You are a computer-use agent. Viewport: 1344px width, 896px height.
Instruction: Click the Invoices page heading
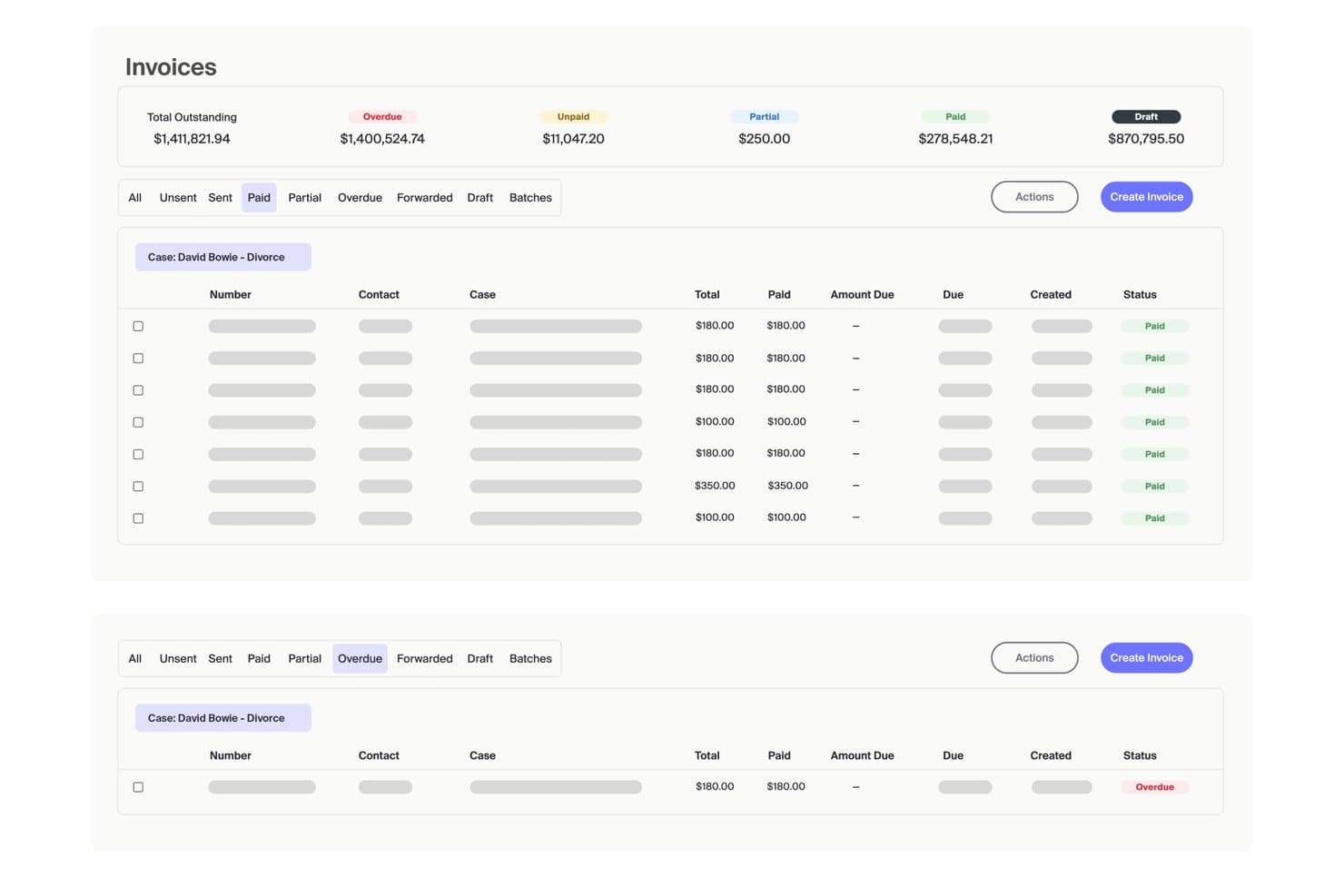(x=171, y=67)
